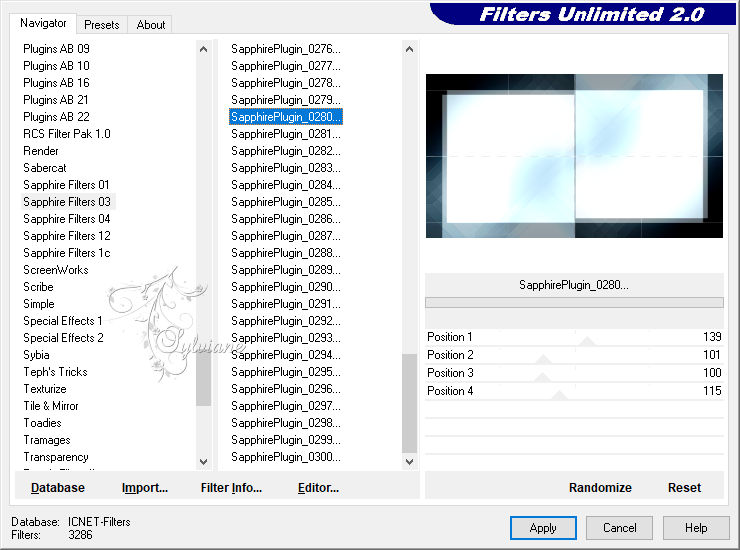Select RCS Filter Pak 1.0

click(67, 134)
